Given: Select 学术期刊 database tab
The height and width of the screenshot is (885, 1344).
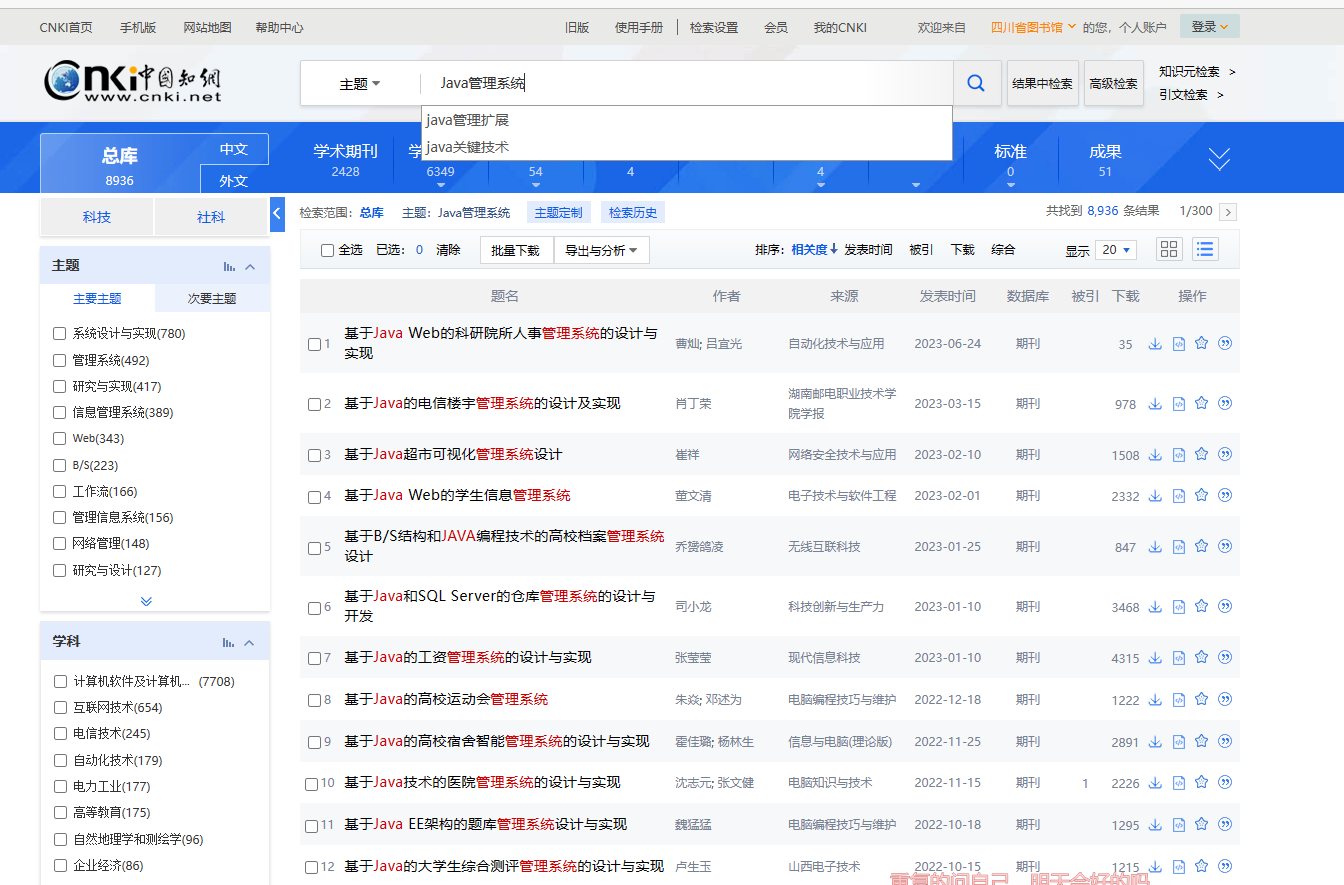Looking at the screenshot, I should (346, 160).
